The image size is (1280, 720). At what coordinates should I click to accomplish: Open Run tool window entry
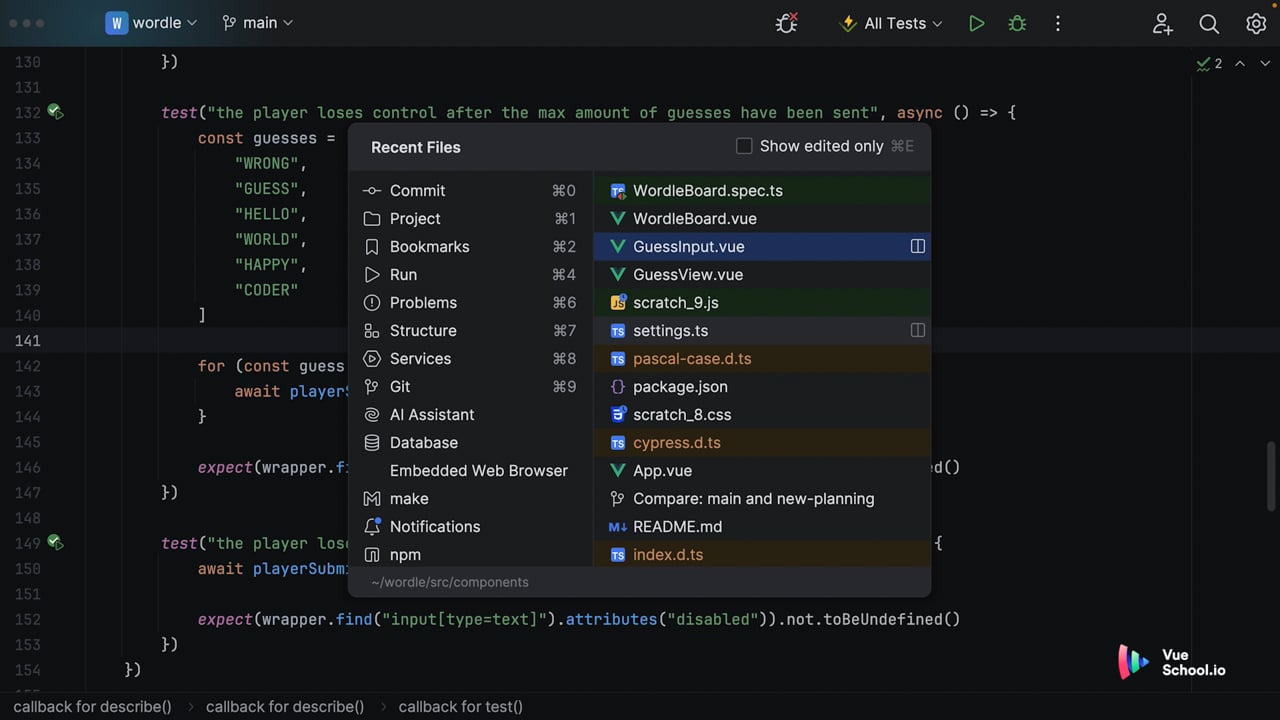tap(470, 274)
